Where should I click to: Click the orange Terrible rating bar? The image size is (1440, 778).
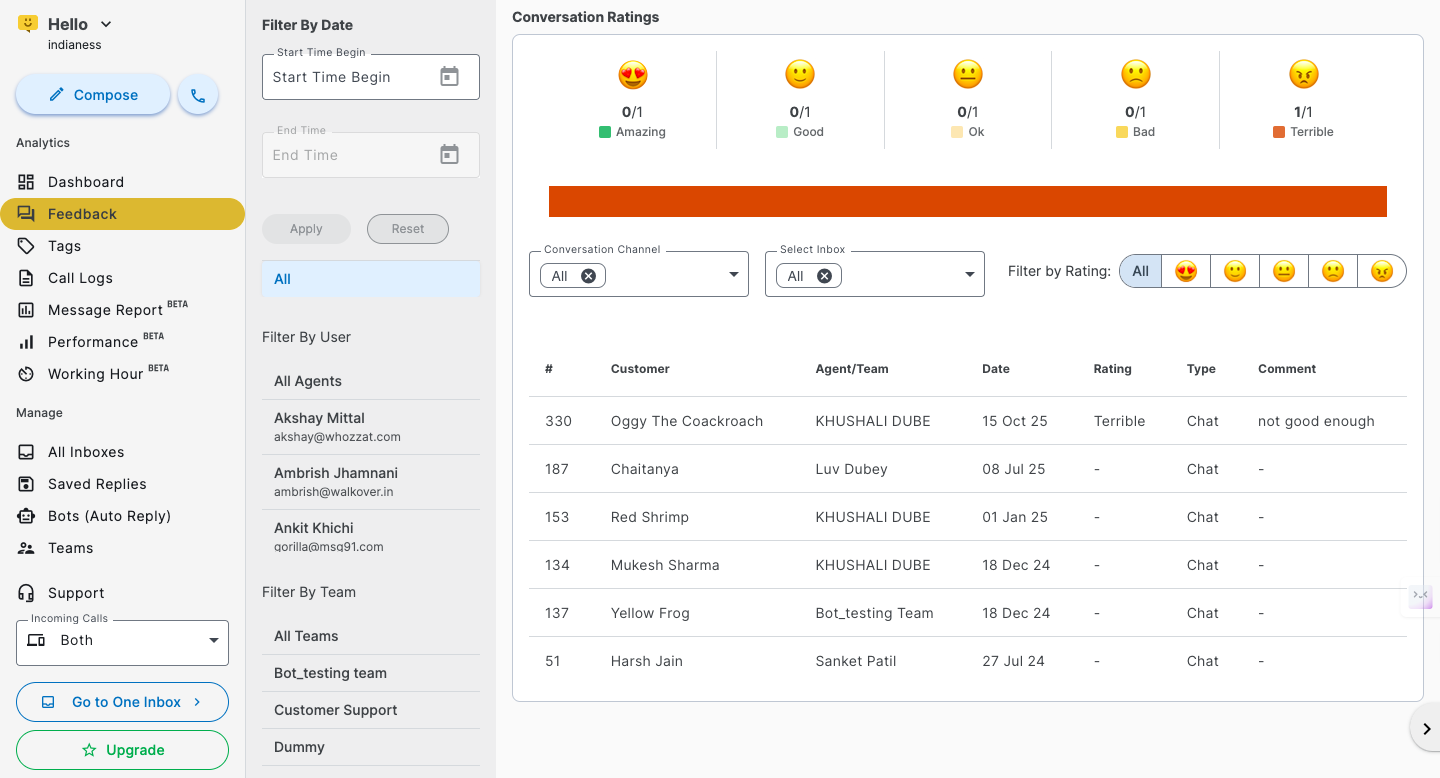(968, 201)
